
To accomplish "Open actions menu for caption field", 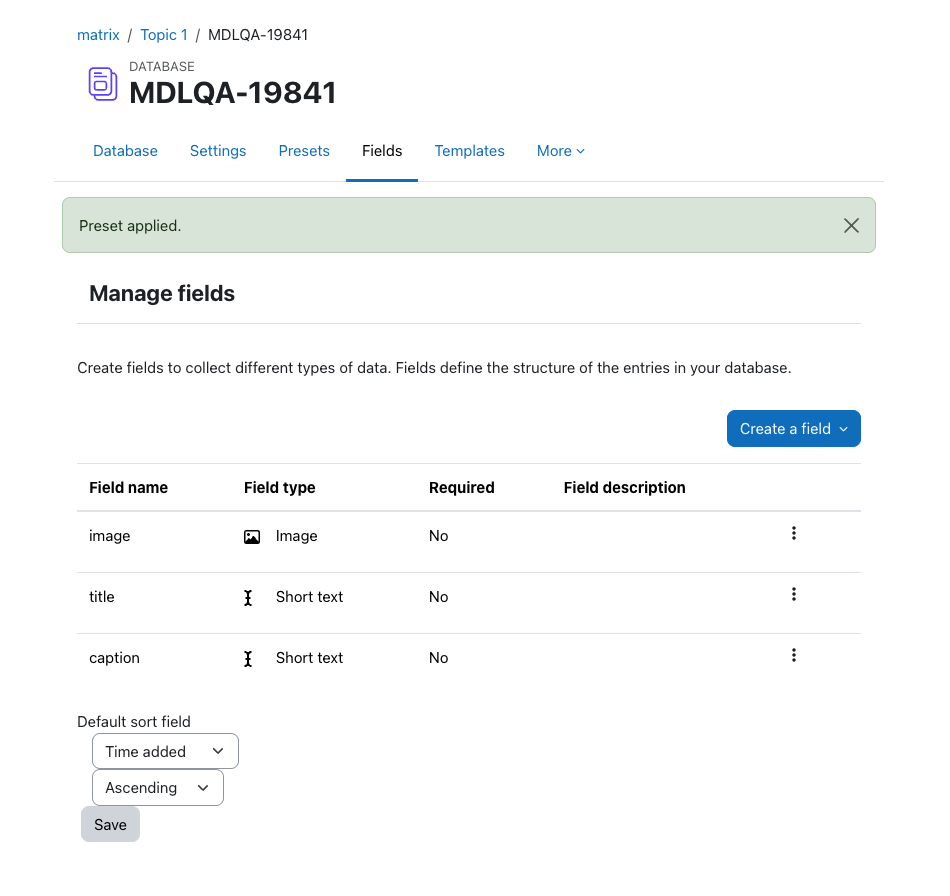I will point(794,655).
